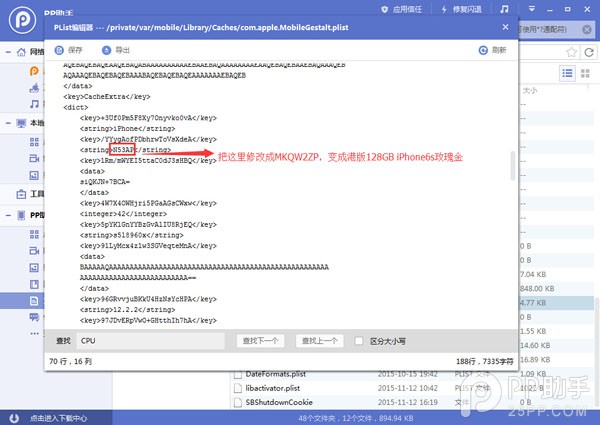Click the Find Next (查找下一个) button
Viewport: 600px width, 425px height.
(x=260, y=340)
